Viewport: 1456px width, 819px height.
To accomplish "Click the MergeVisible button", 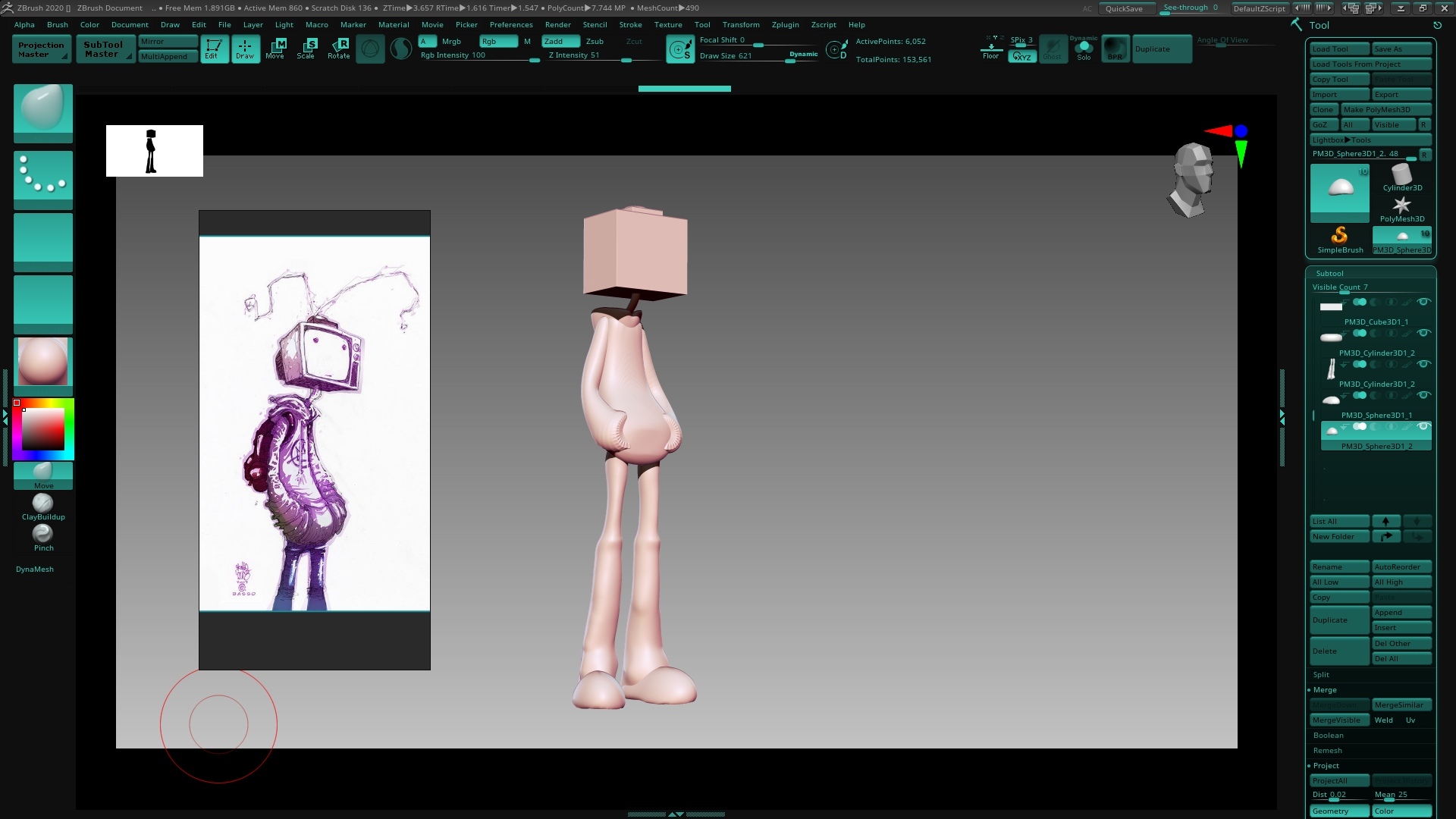I will 1339,720.
